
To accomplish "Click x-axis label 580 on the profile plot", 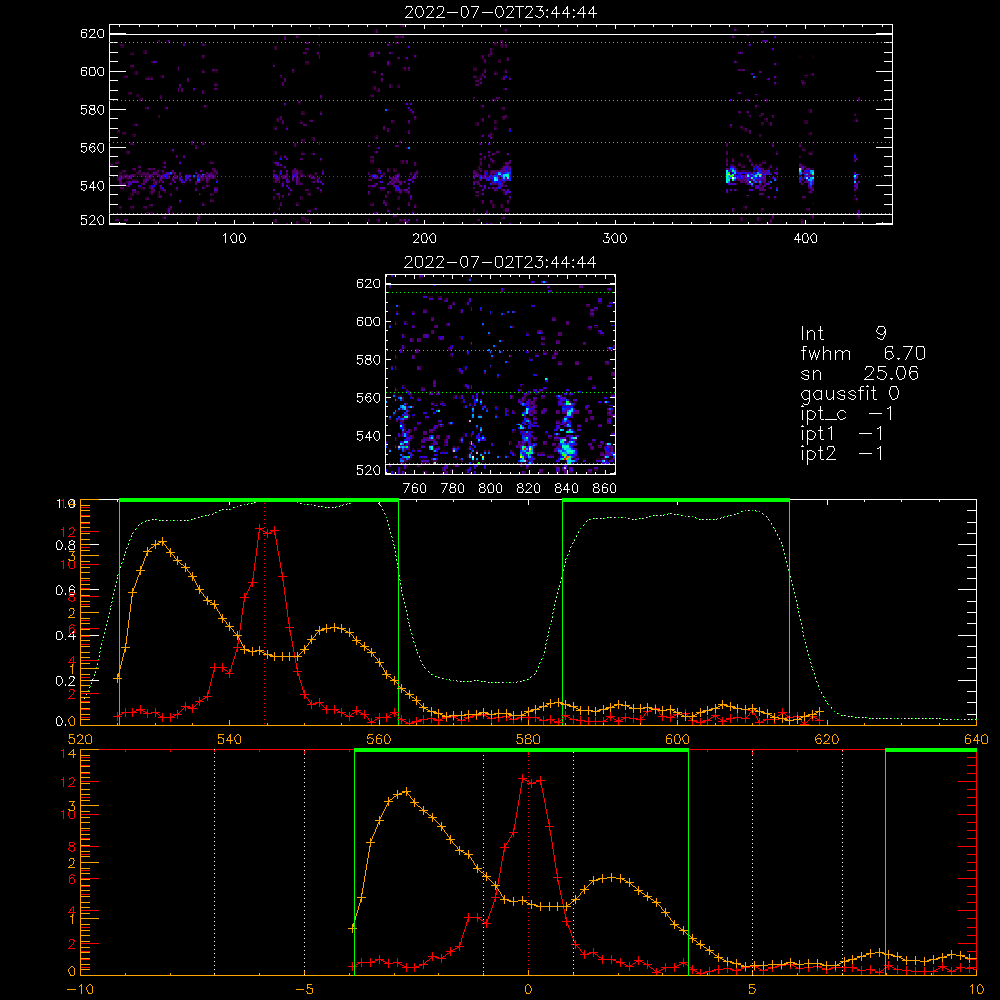I will click(528, 739).
